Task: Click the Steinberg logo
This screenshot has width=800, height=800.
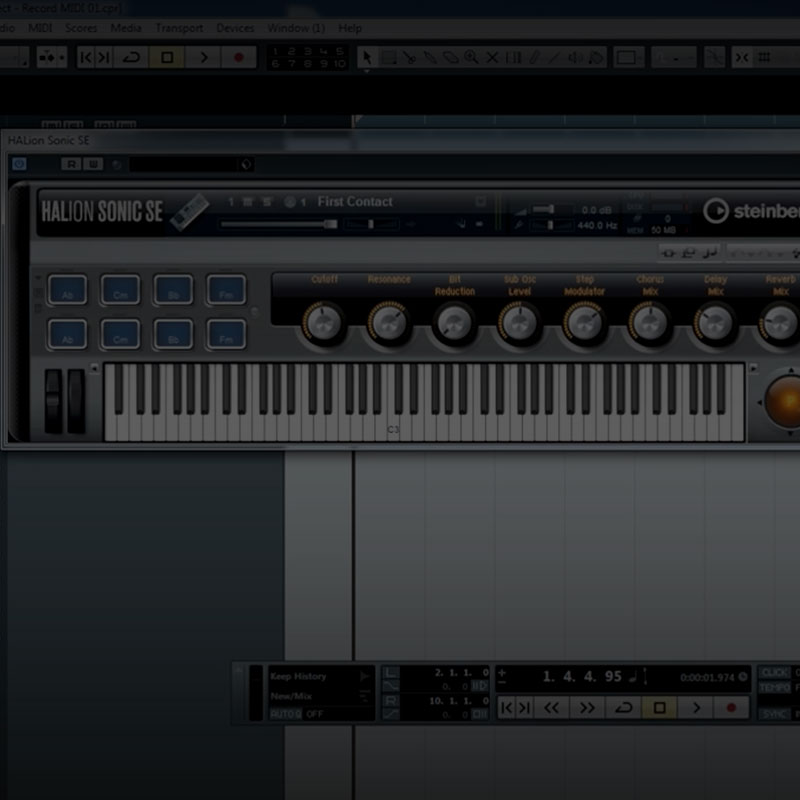Action: [751, 211]
